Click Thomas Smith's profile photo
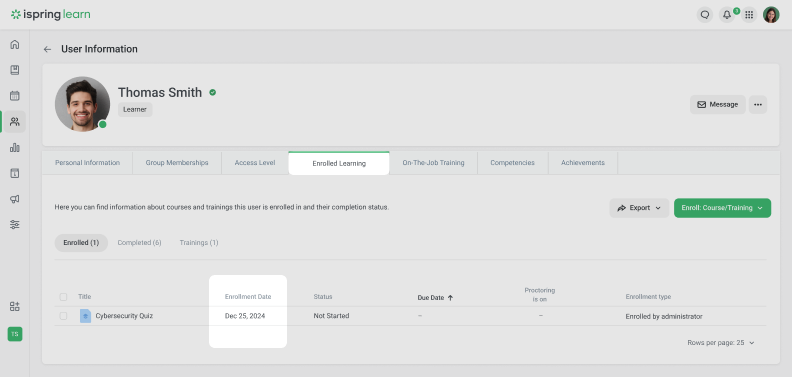Screen dimensions: 792x377 [82, 104]
